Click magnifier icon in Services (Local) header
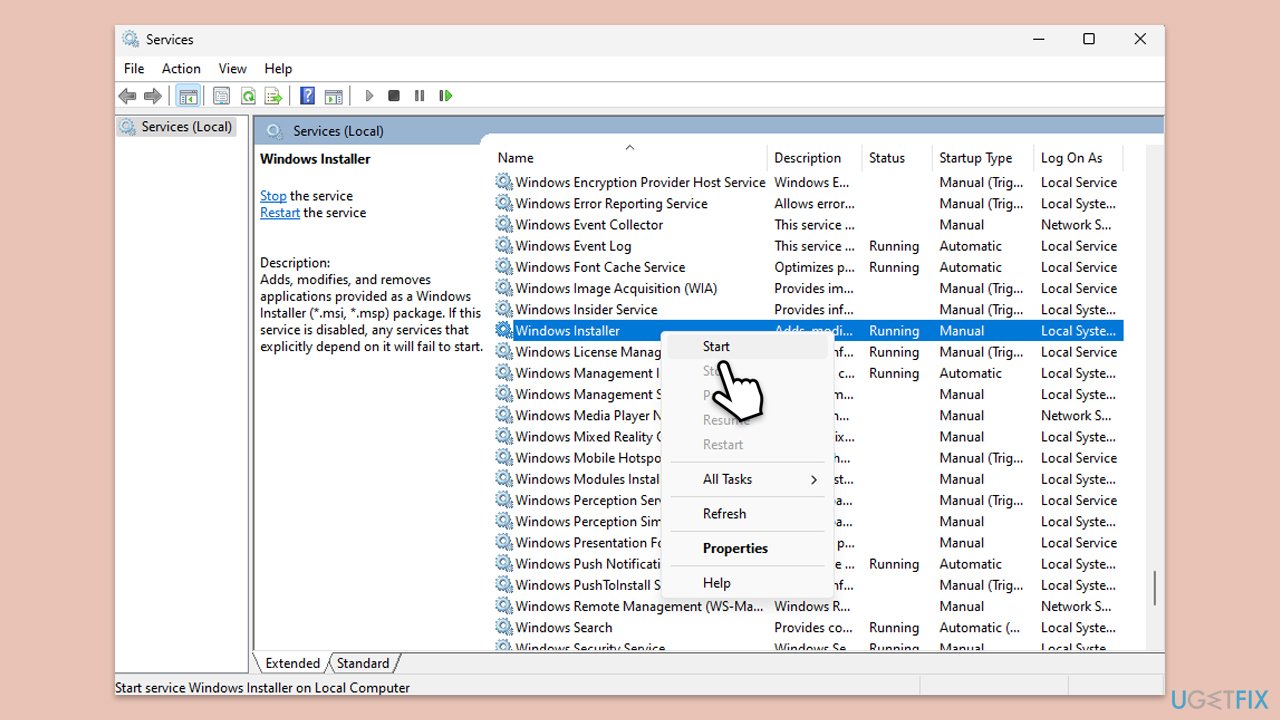This screenshot has width=1280, height=720. [x=274, y=131]
